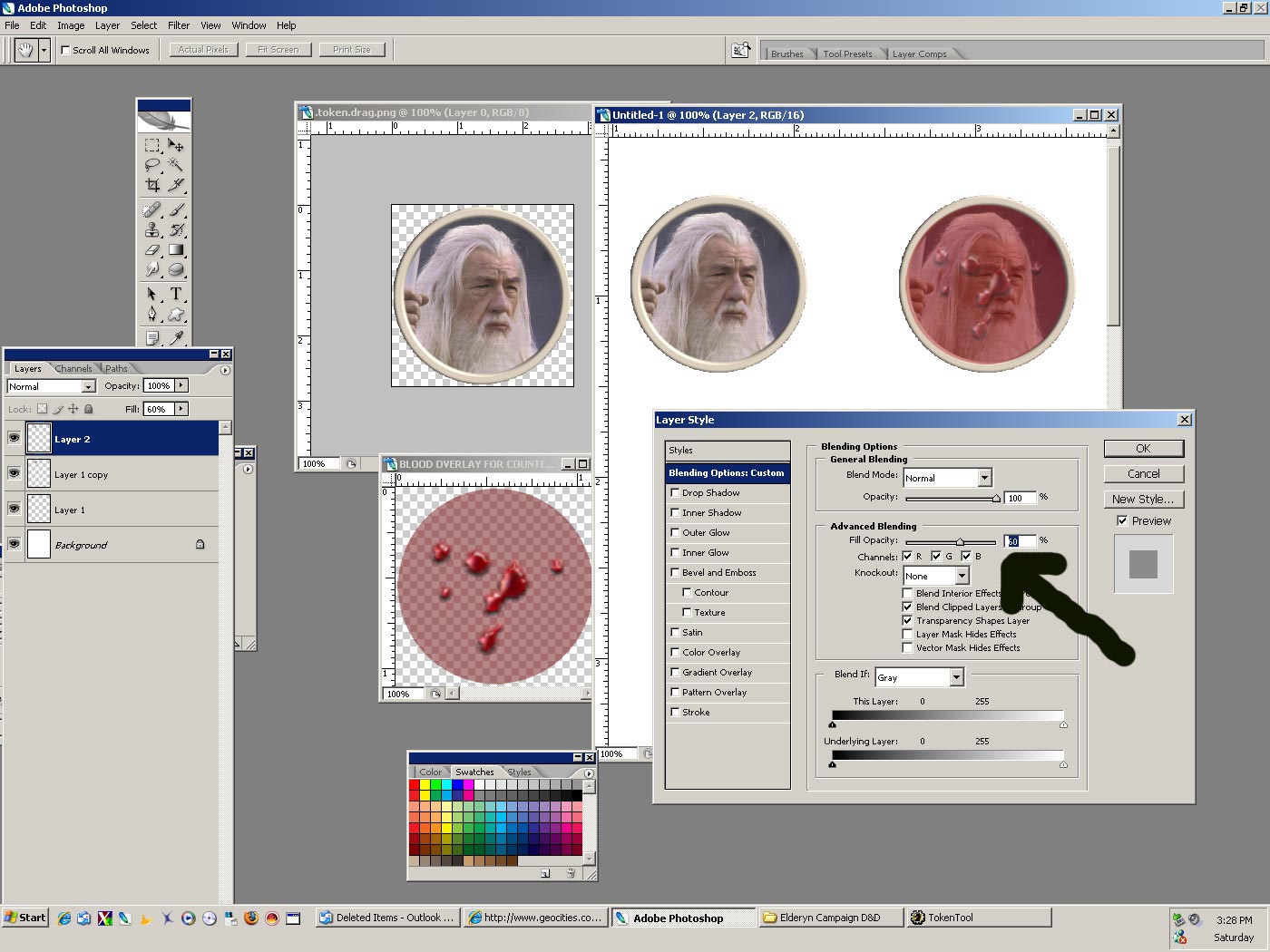Select the Pen tool

pyautogui.click(x=151, y=315)
